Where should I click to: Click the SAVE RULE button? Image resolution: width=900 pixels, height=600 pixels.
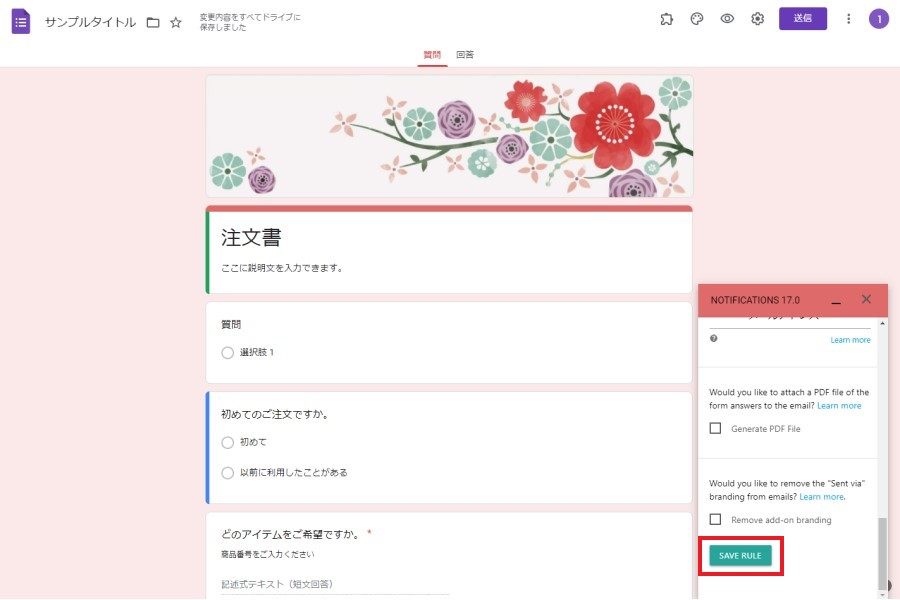[740, 556]
